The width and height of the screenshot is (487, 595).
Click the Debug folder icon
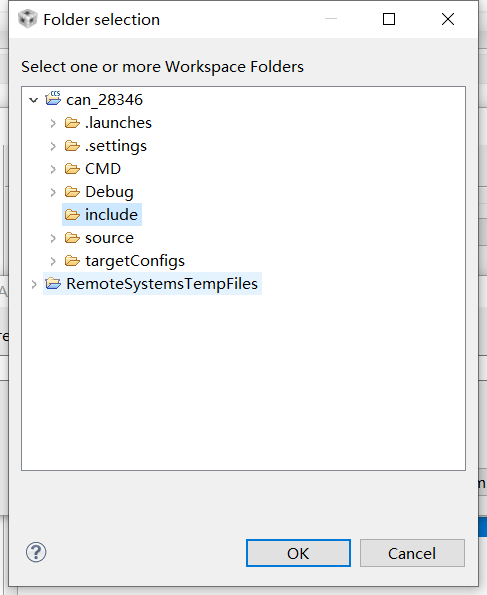pos(72,192)
